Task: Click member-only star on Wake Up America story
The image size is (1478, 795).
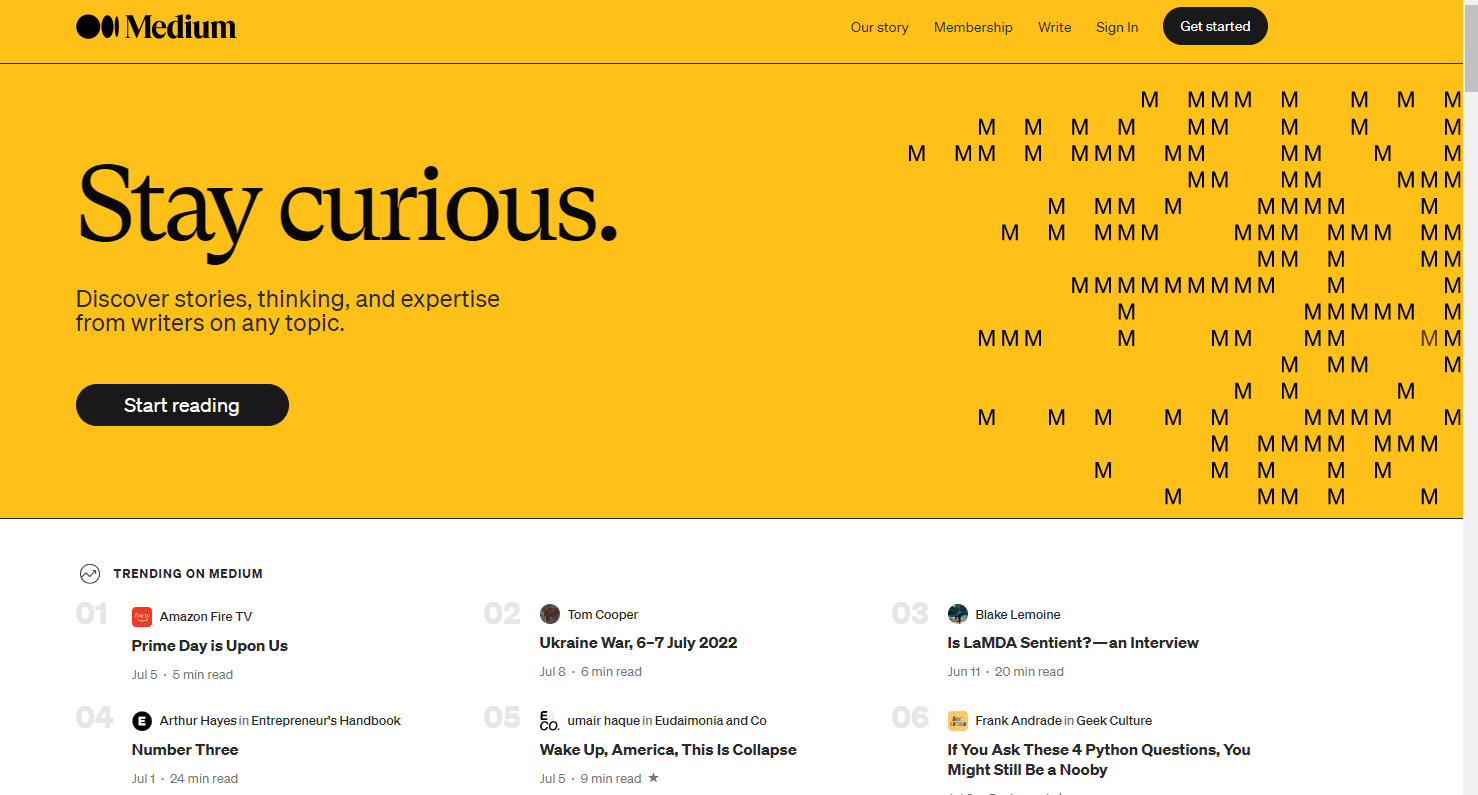Action: (x=653, y=778)
